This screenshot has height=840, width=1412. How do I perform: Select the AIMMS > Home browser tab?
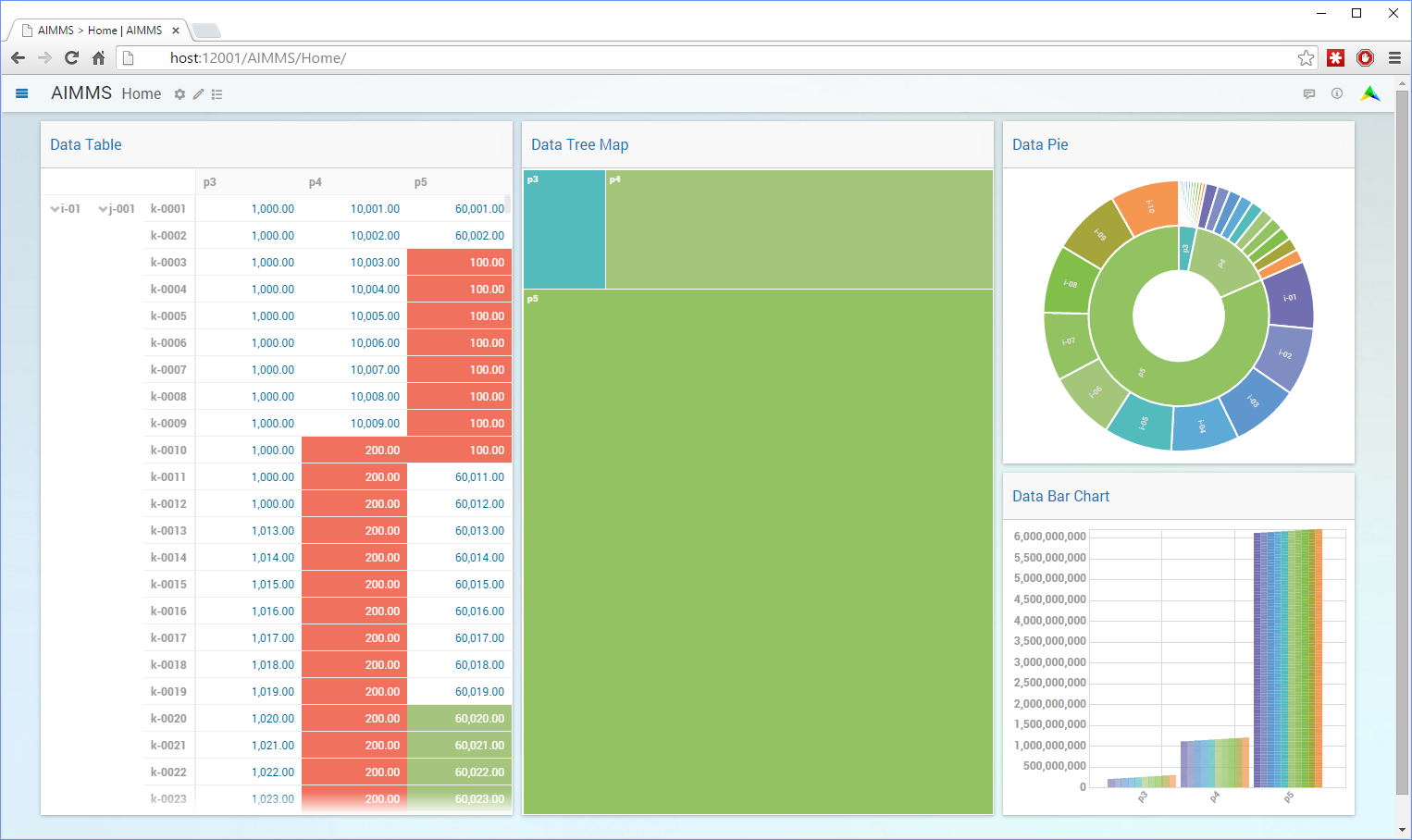[99, 31]
